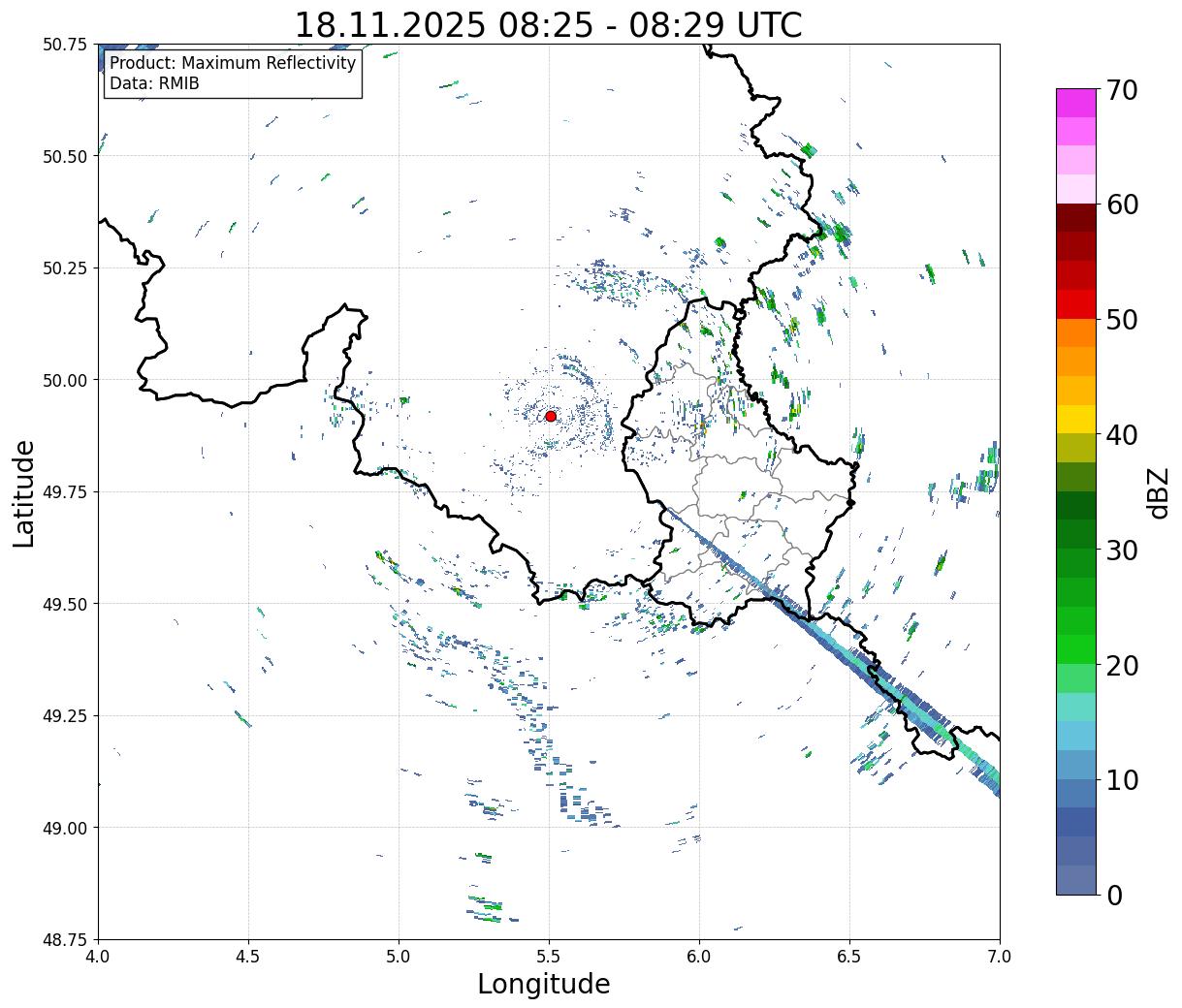
Task: Click the magenta top colorbar segment
Action: click(x=1076, y=103)
